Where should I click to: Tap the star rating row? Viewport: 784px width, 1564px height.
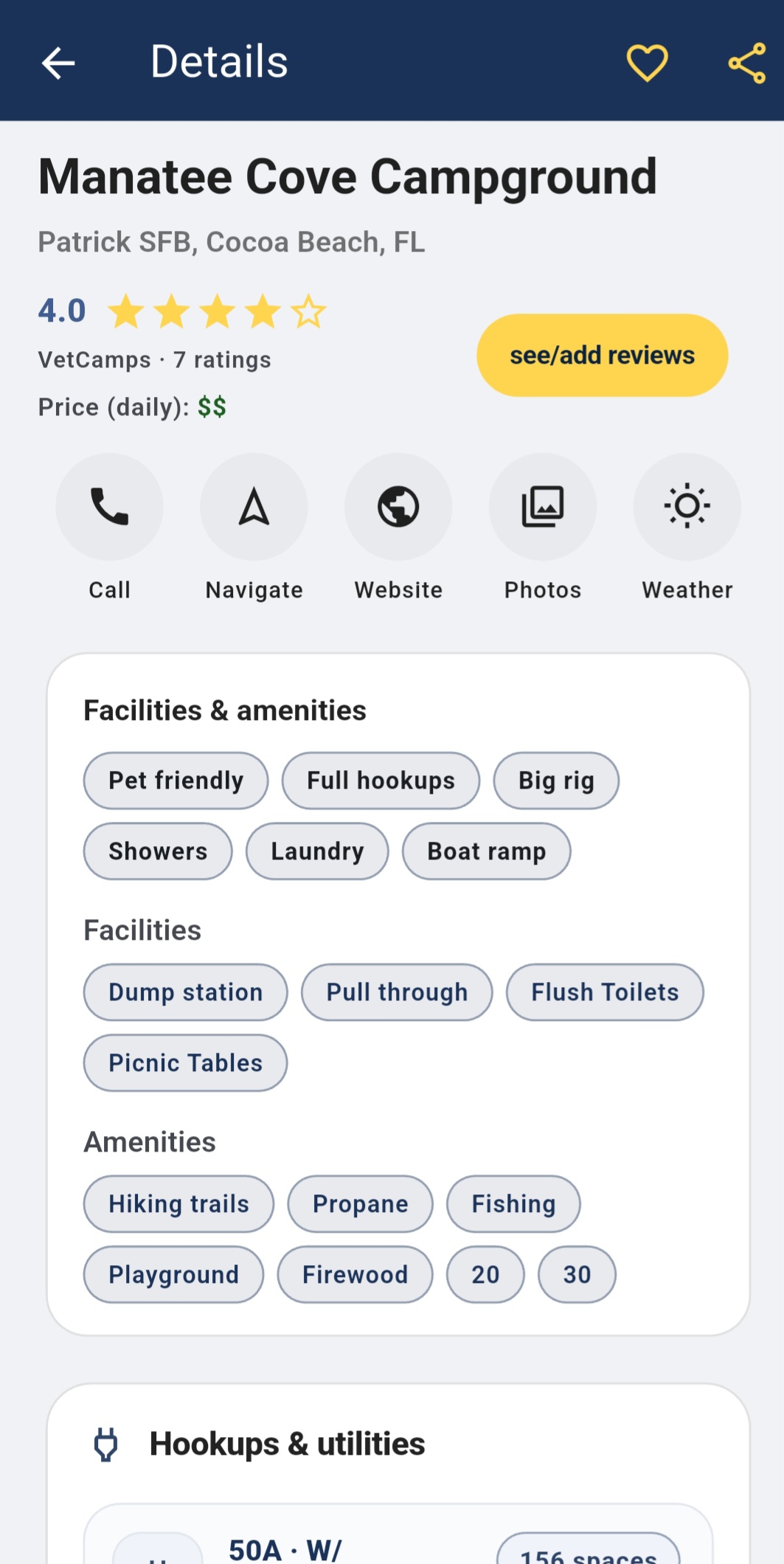point(217,311)
